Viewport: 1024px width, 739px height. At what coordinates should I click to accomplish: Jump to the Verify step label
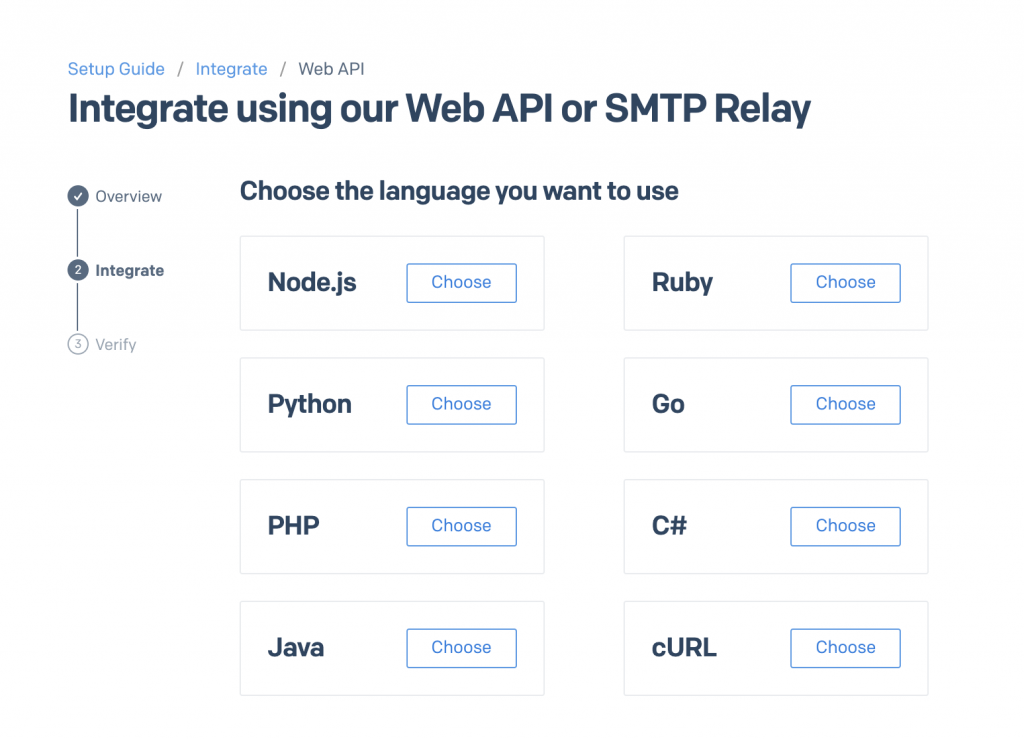point(115,345)
